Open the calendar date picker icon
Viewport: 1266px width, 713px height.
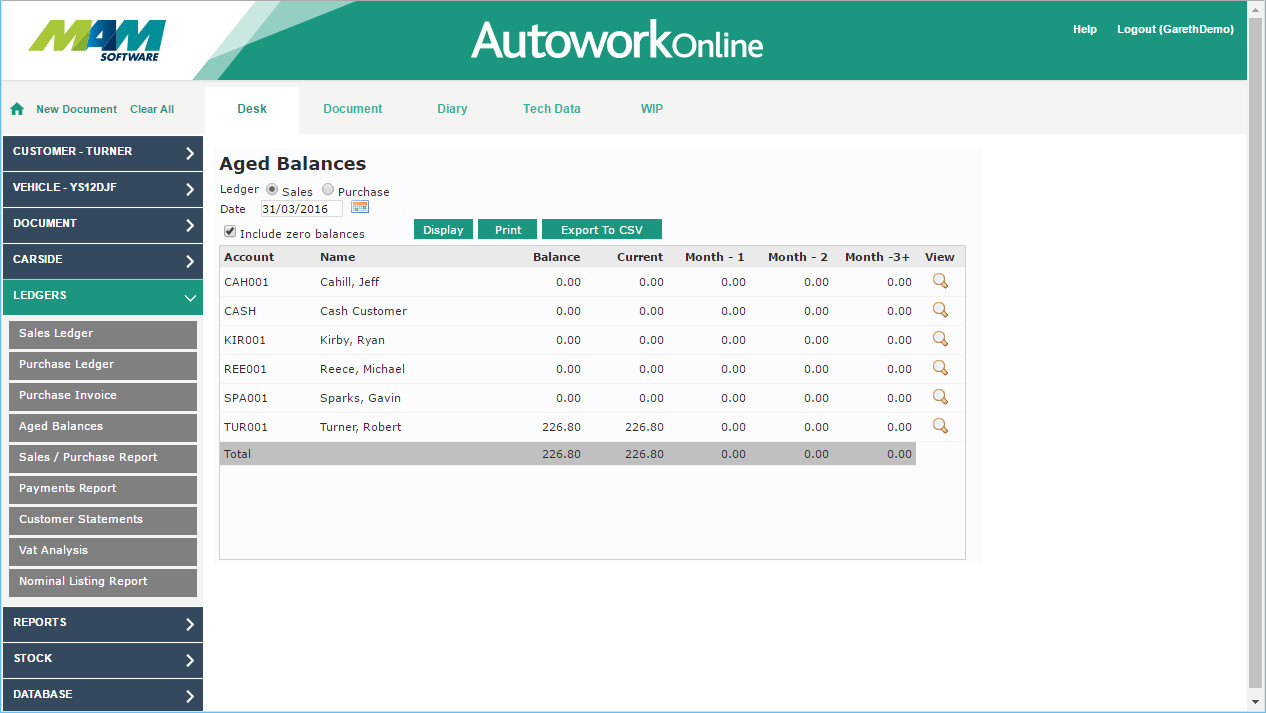[360, 207]
